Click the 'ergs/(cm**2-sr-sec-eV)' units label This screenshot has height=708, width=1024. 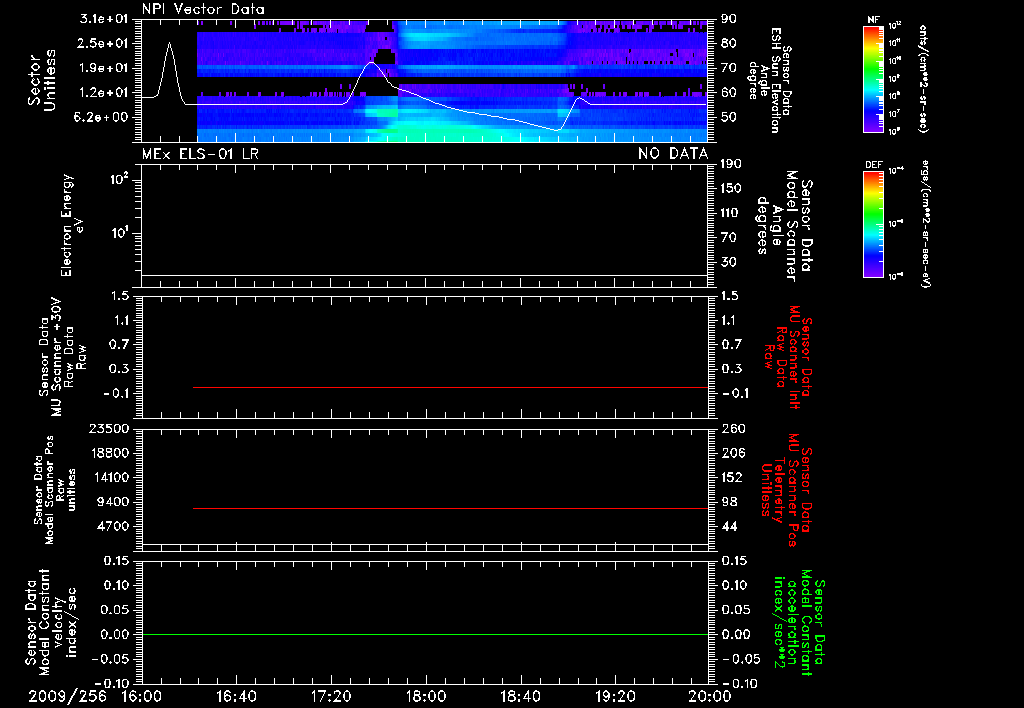coord(925,224)
